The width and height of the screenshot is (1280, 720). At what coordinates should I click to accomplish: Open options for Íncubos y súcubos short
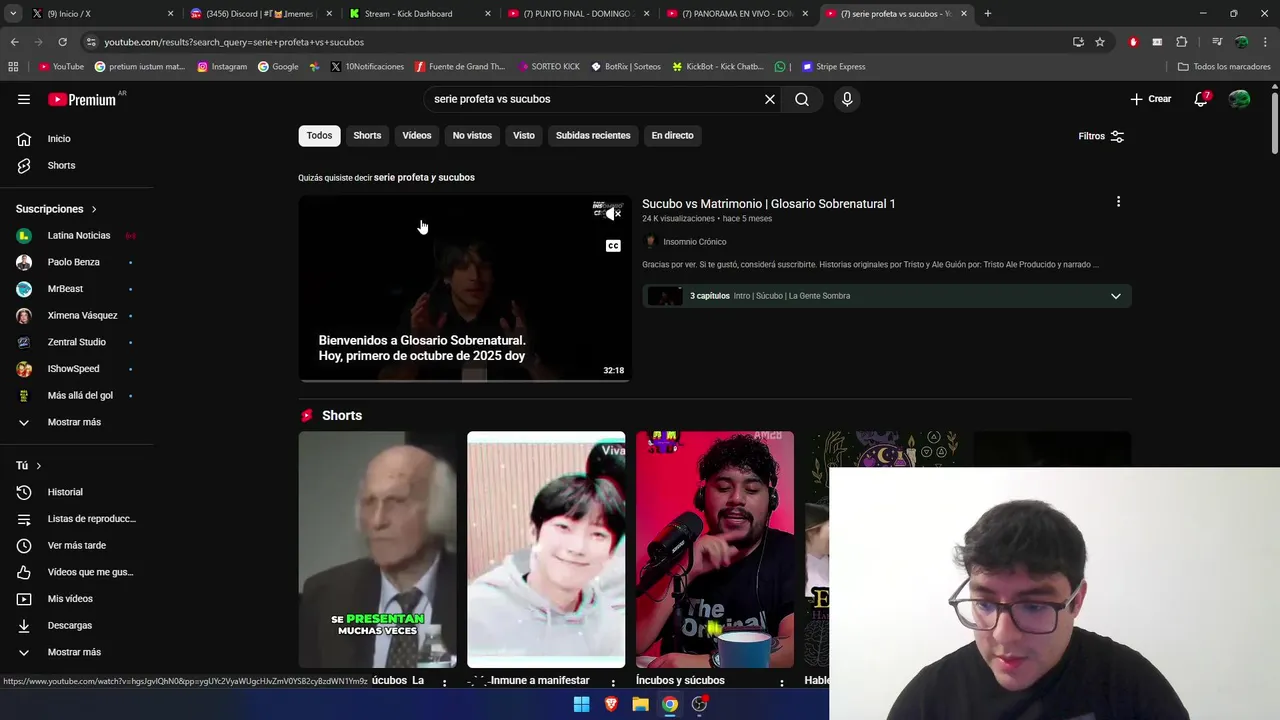[782, 684]
